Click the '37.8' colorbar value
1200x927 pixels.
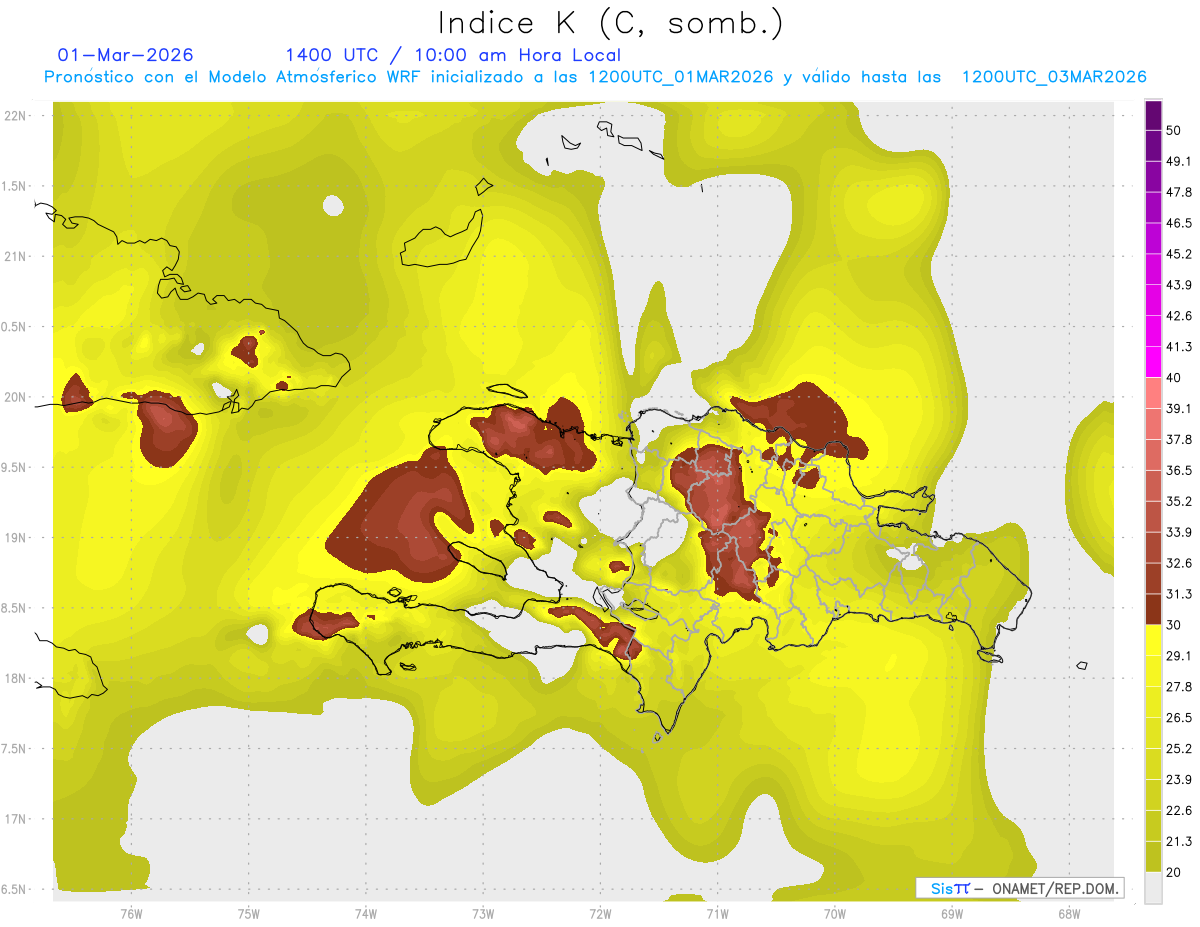click(x=1179, y=439)
